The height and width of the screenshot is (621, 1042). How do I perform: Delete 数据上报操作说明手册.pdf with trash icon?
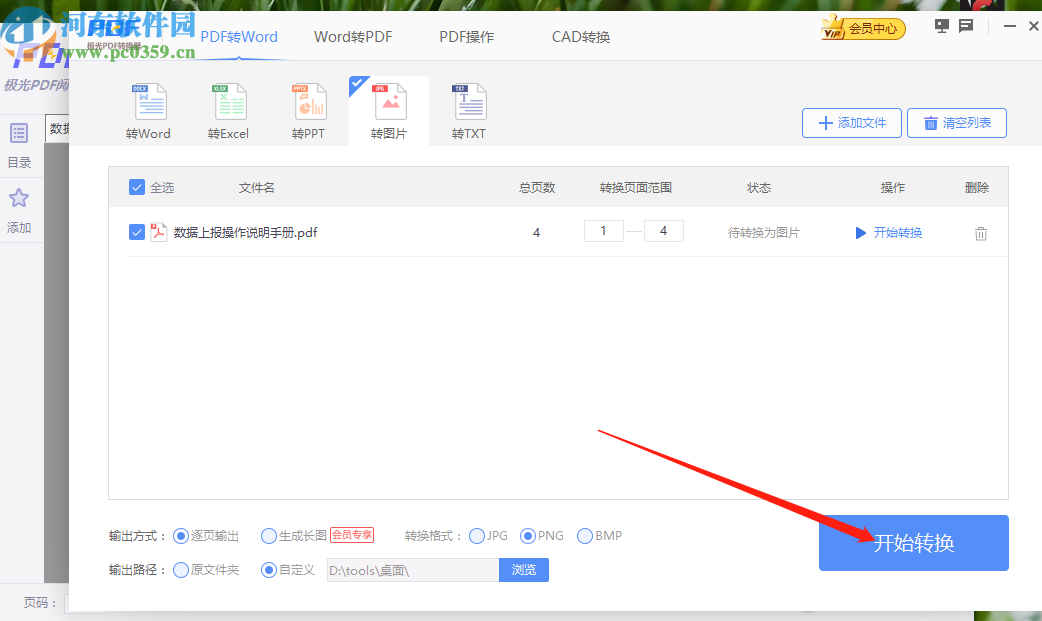[981, 233]
